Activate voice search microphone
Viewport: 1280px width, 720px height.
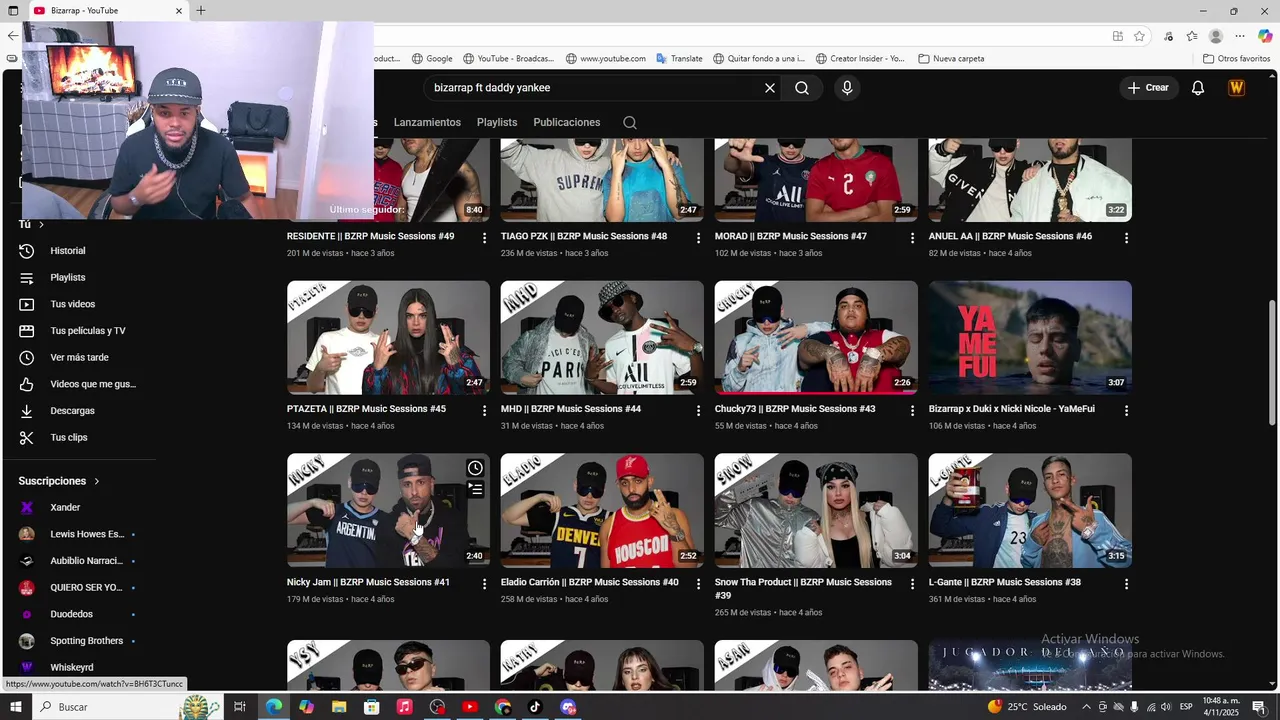(x=847, y=88)
